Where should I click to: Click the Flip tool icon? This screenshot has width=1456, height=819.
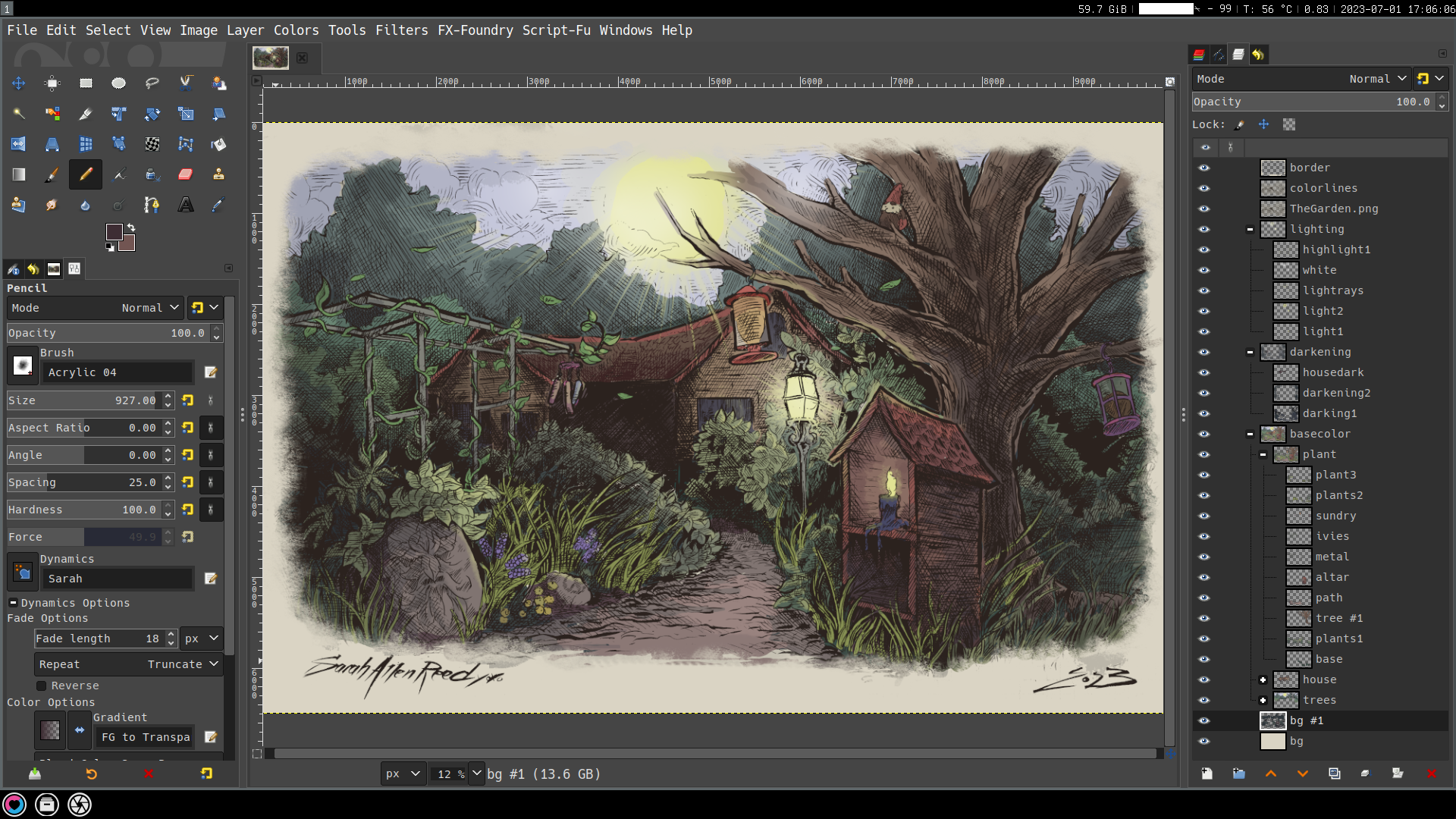pos(18,144)
